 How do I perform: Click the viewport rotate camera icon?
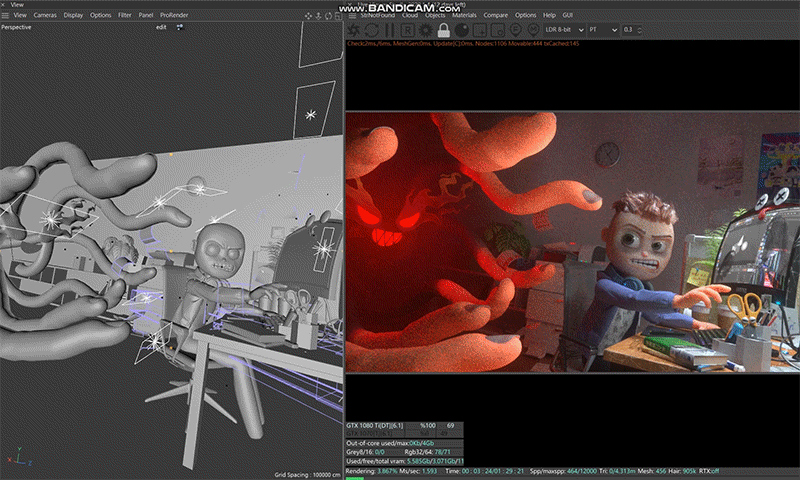pos(328,16)
